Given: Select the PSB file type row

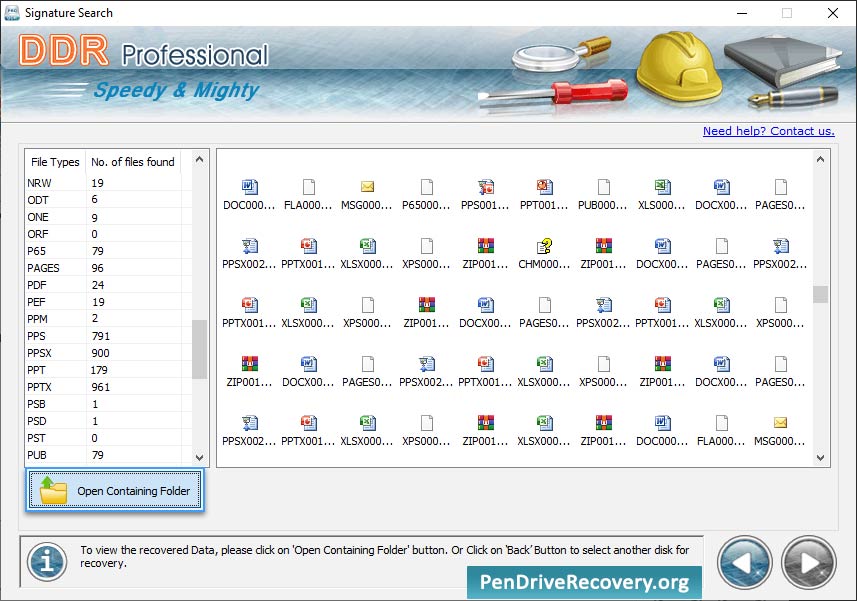Looking at the screenshot, I should point(104,404).
